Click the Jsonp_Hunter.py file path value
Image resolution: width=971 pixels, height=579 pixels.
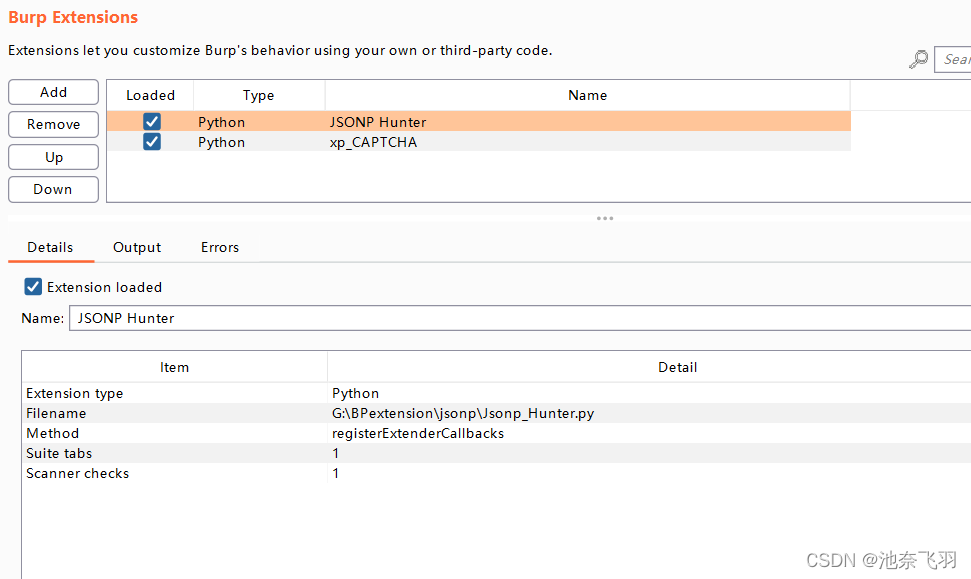463,413
